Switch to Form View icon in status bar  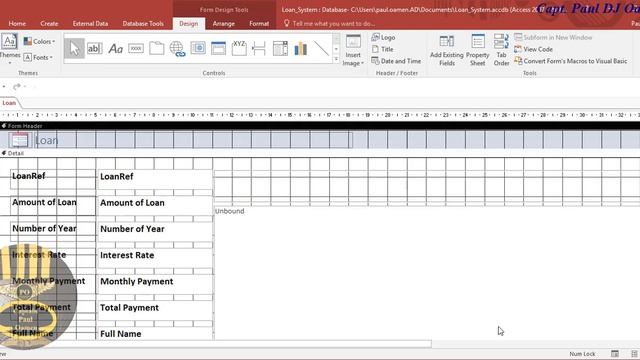[x=615, y=353]
